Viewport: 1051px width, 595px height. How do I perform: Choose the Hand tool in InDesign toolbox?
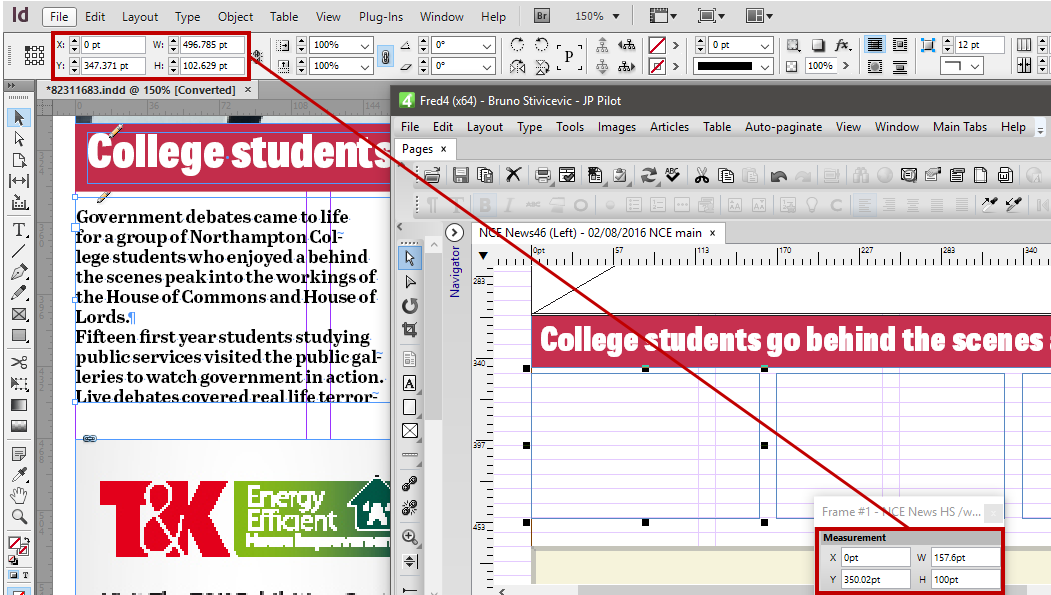click(x=19, y=496)
